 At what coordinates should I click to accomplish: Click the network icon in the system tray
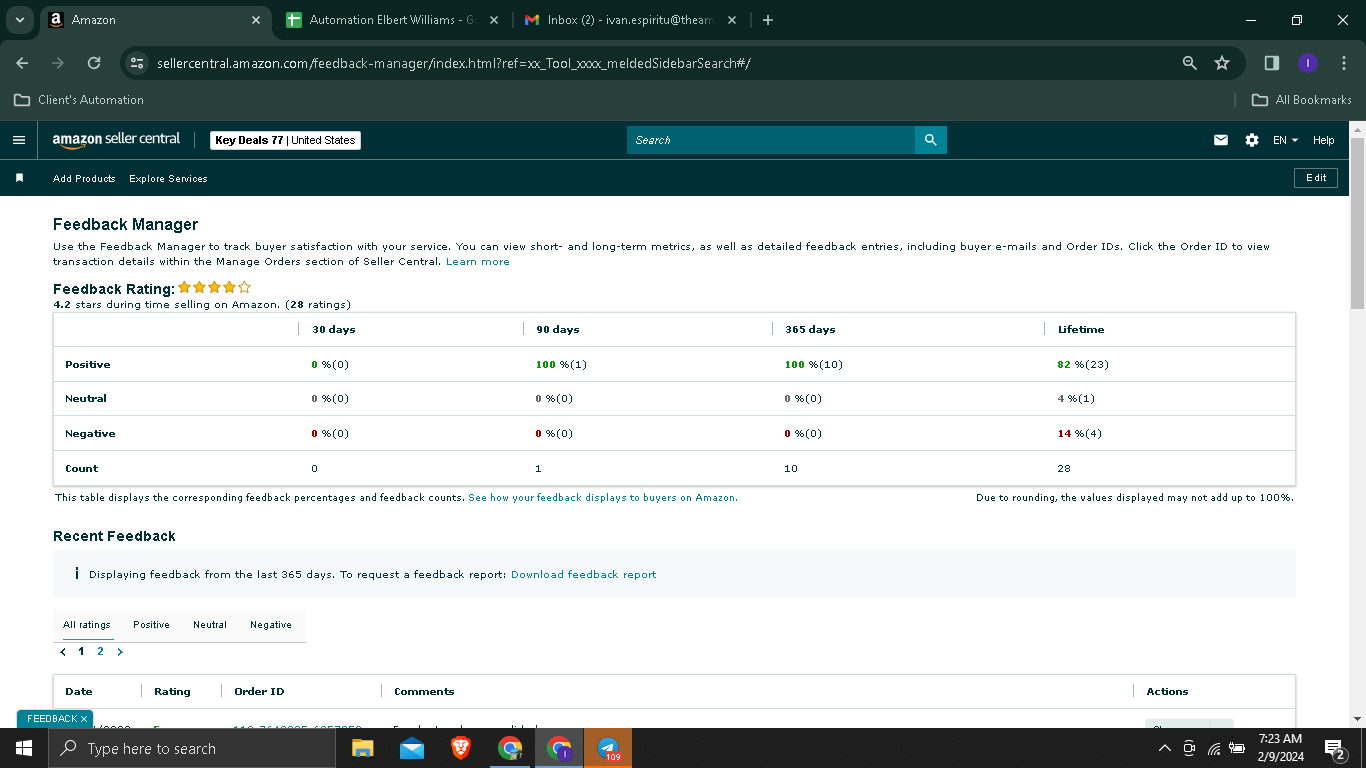(x=1213, y=748)
